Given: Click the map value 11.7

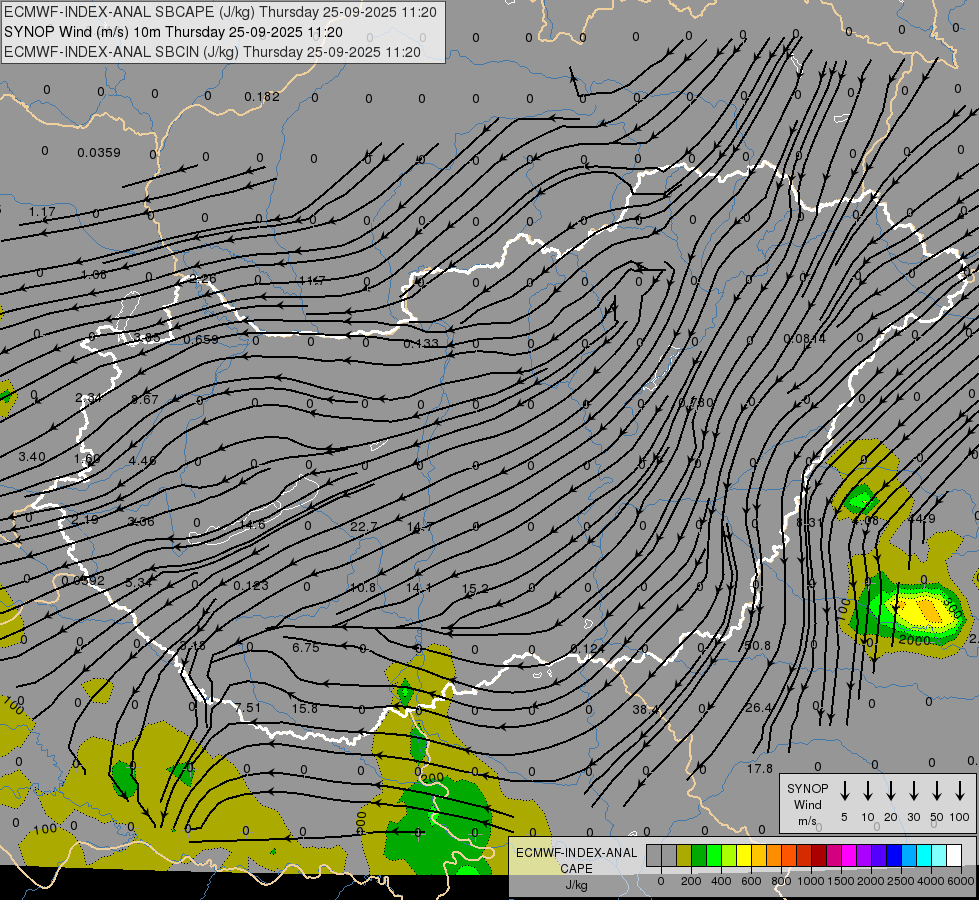Looking at the screenshot, I should tap(312, 280).
